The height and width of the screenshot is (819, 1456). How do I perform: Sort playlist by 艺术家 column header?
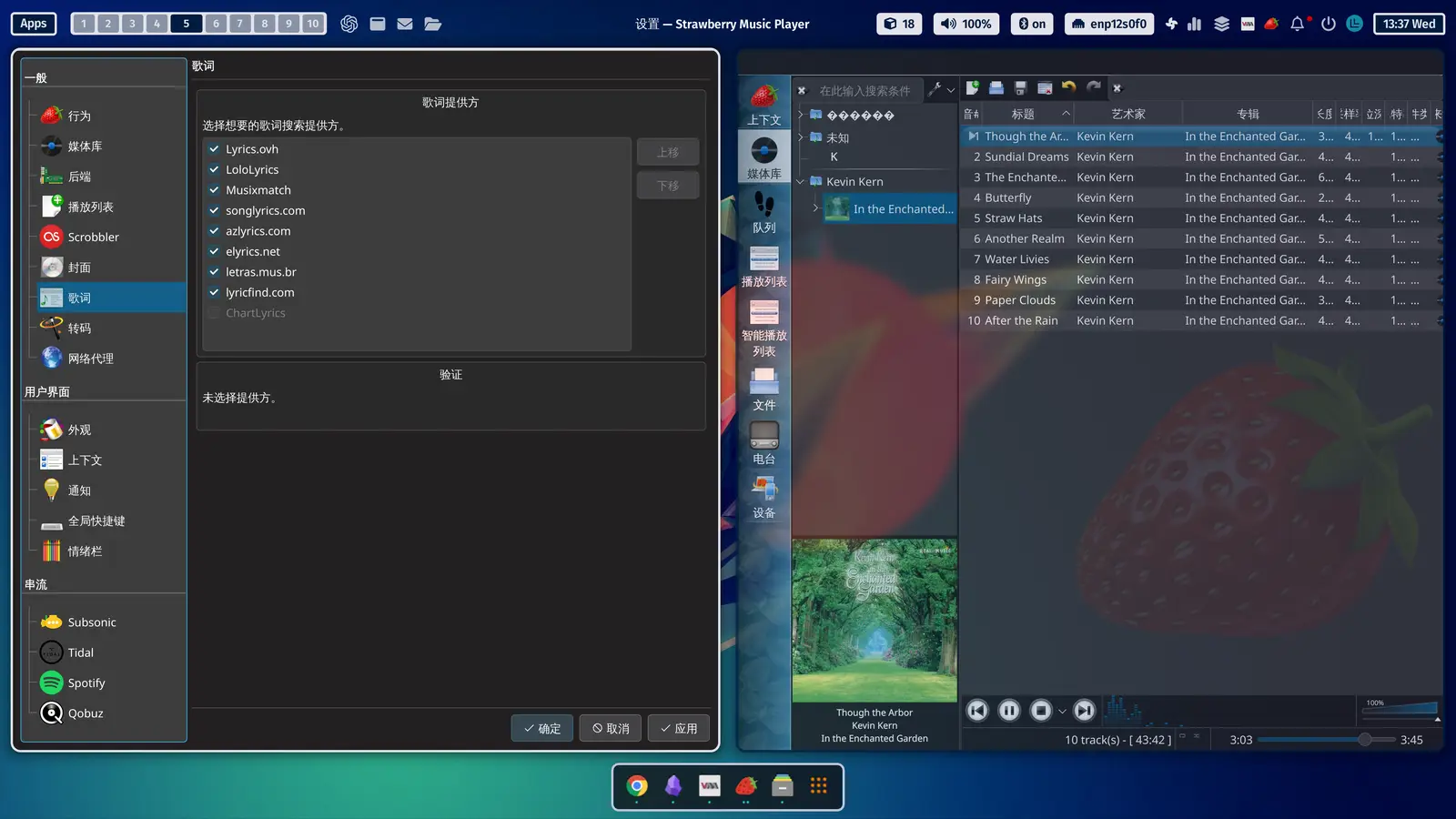tap(1128, 114)
